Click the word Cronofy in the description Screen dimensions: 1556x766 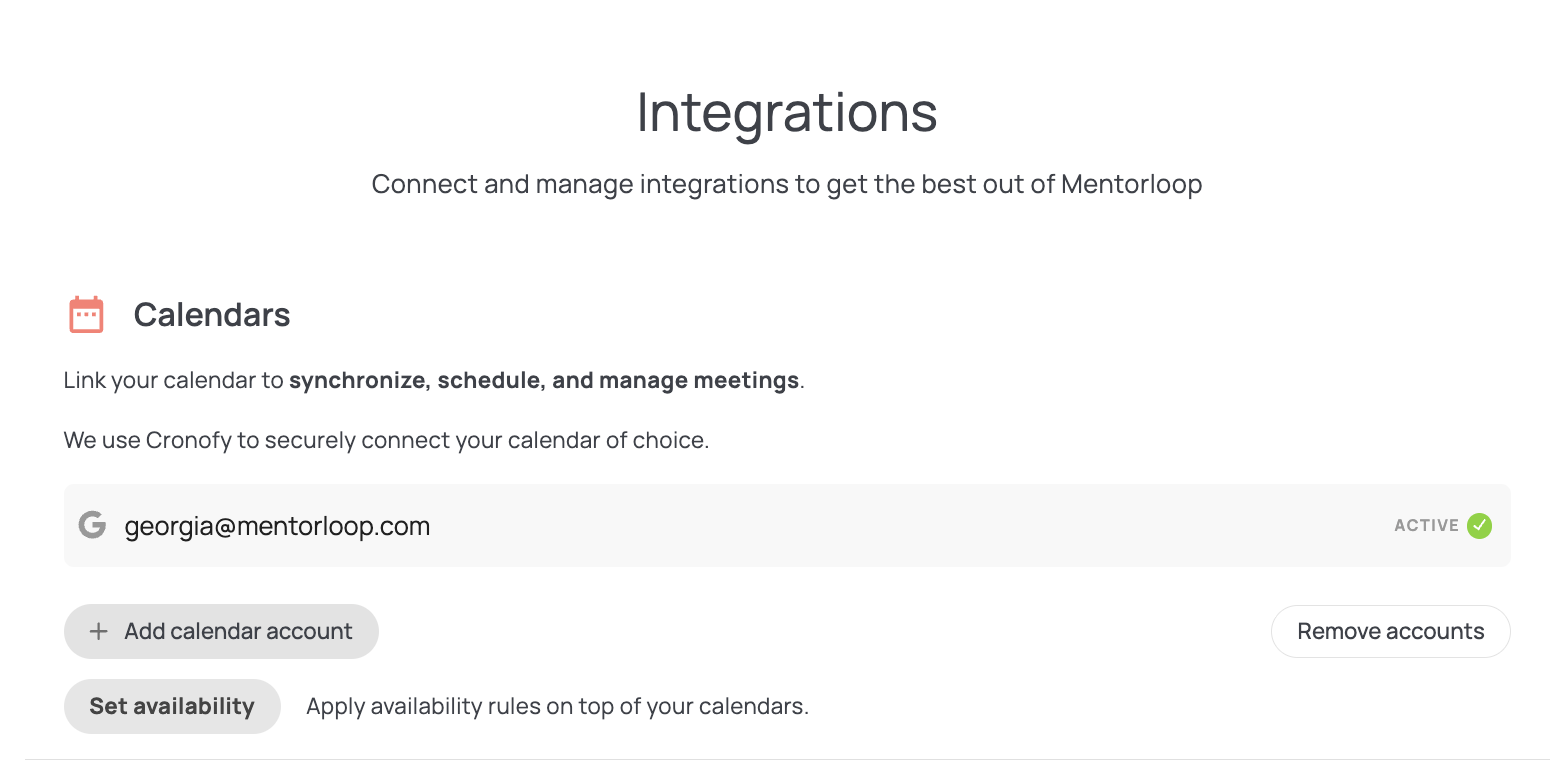point(188,440)
